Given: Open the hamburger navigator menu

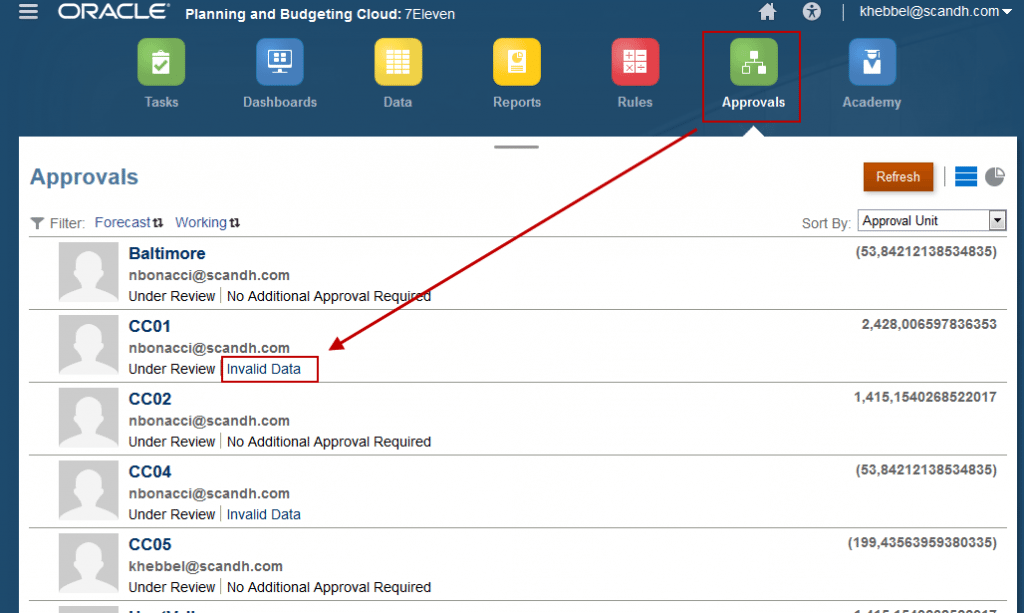Looking at the screenshot, I should click(28, 12).
